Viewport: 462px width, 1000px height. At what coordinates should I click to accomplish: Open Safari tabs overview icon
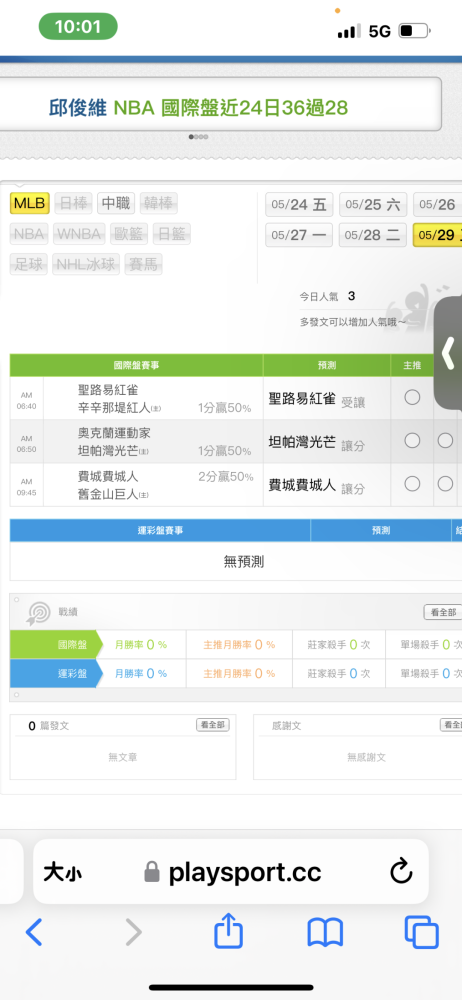pyautogui.click(x=422, y=932)
